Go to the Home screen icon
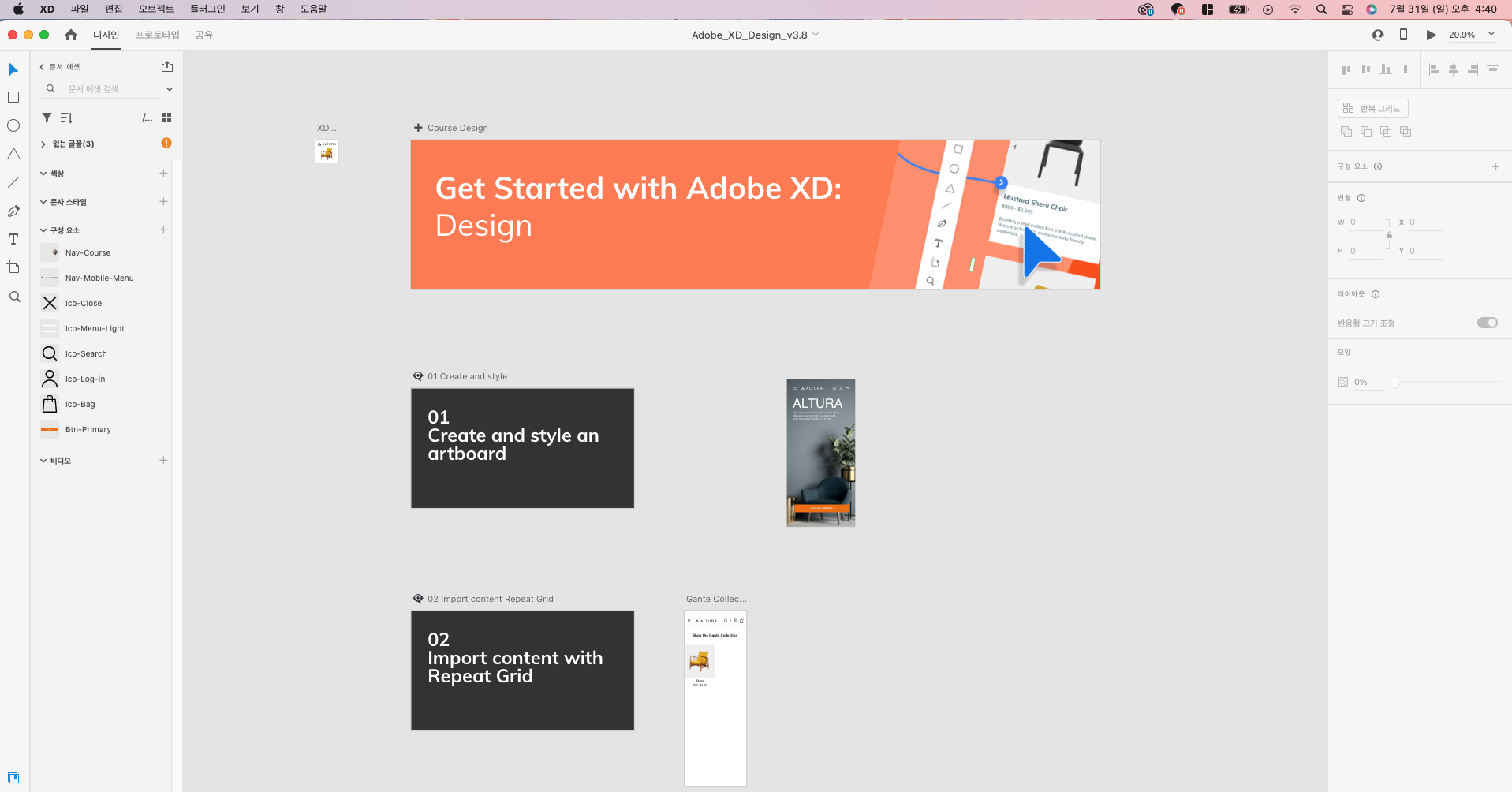 tap(71, 35)
